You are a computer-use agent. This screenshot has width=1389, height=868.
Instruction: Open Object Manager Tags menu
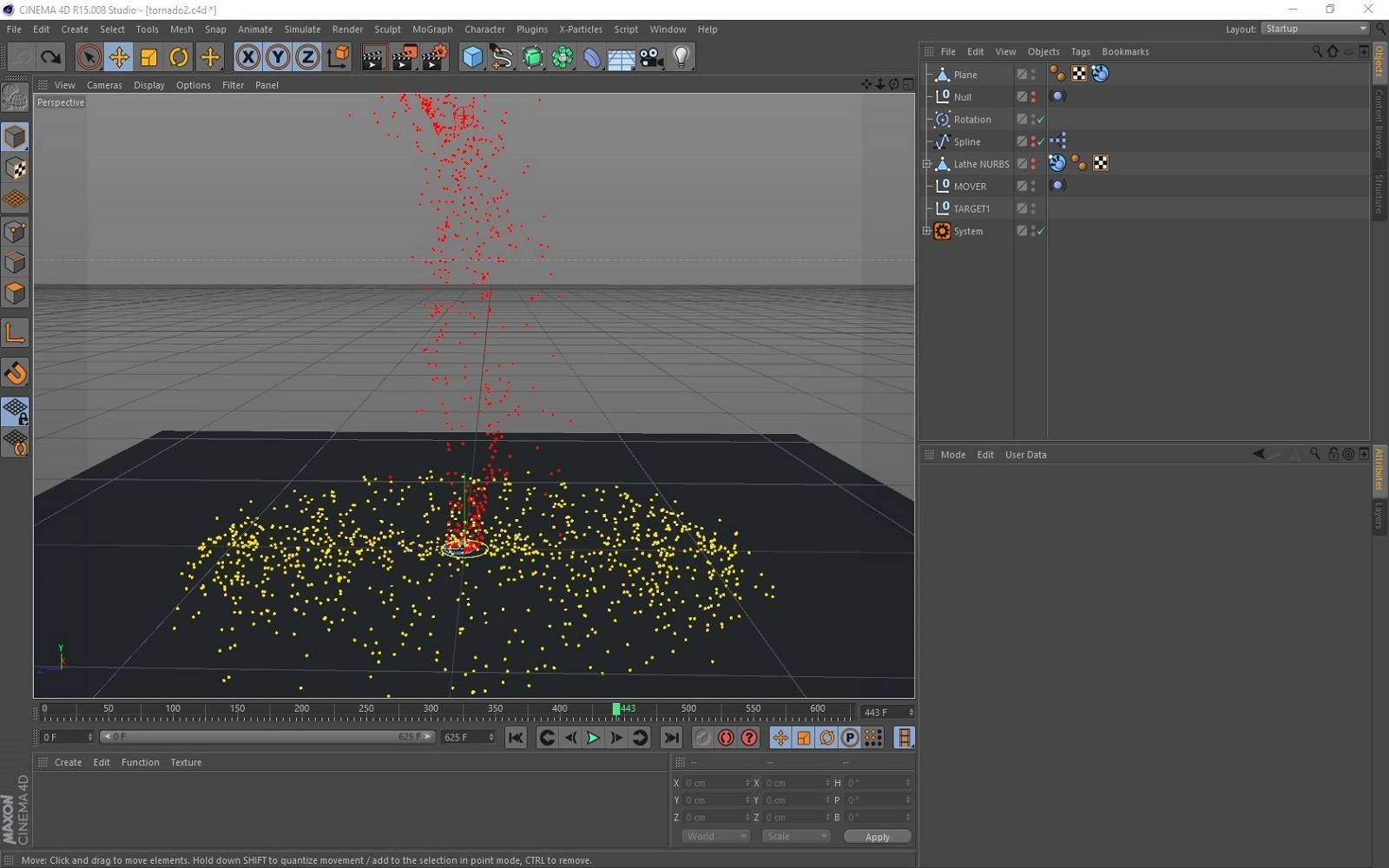[1080, 51]
